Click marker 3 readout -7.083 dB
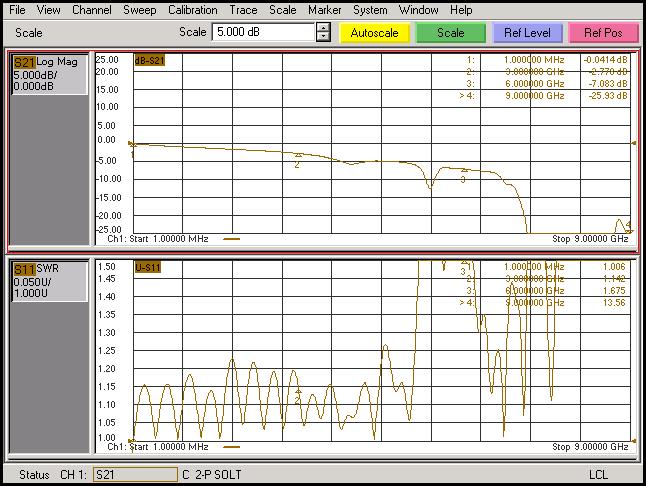This screenshot has width=646, height=486. pyautogui.click(x=608, y=84)
